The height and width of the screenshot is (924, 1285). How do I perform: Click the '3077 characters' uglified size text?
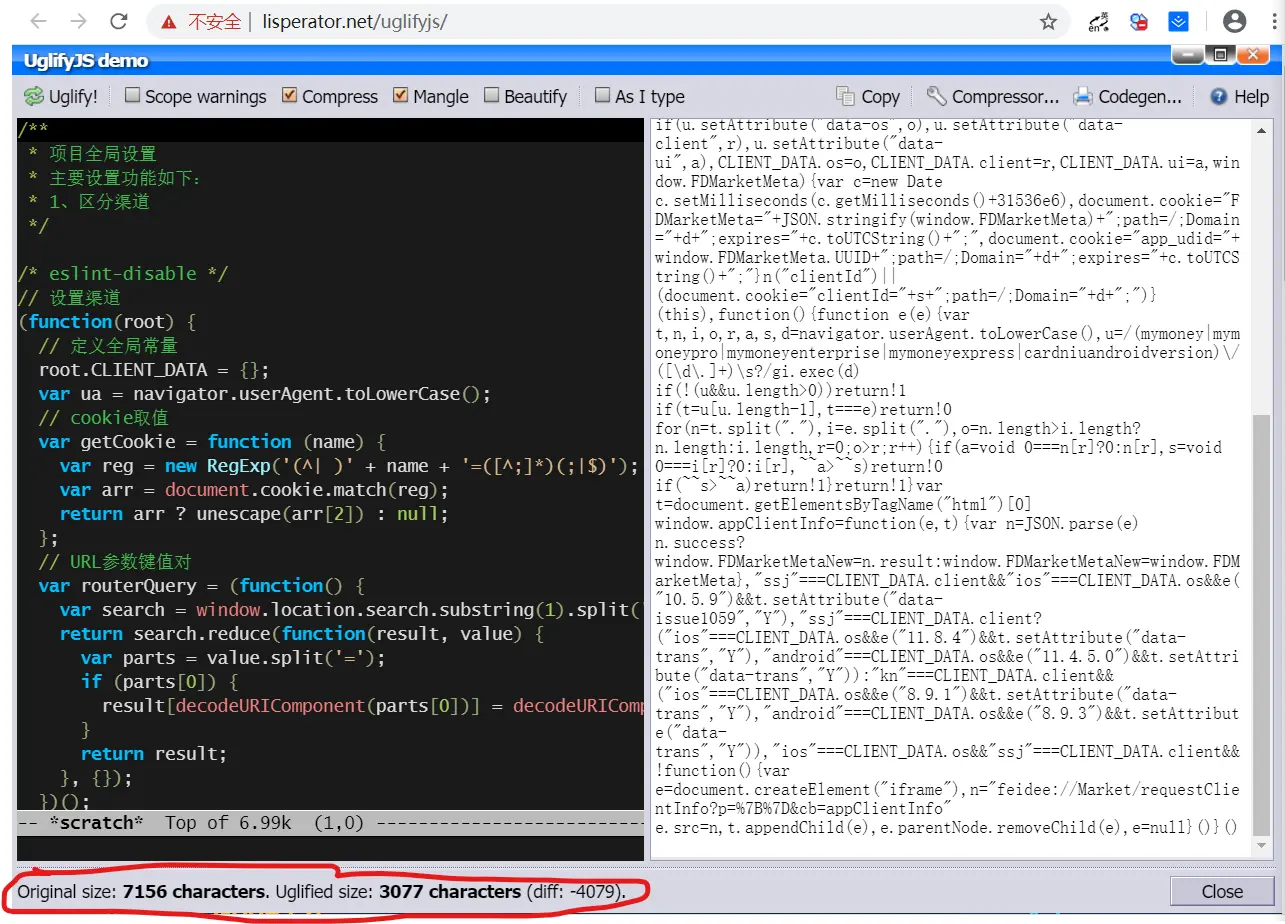coord(450,891)
